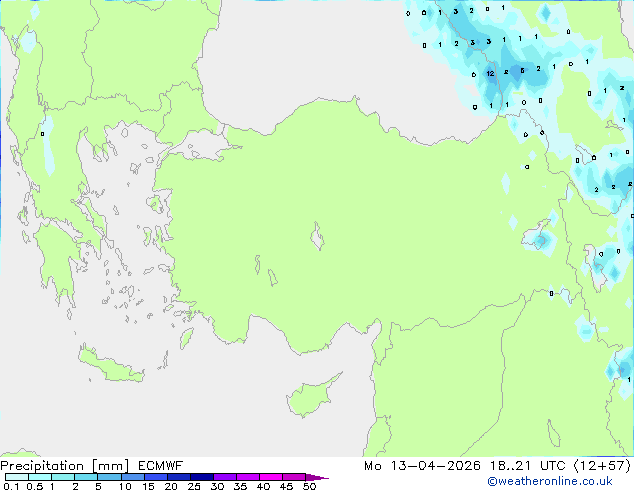634x490 pixels.
Task: Click the 'ECMWF' model label
Action: pos(161,466)
